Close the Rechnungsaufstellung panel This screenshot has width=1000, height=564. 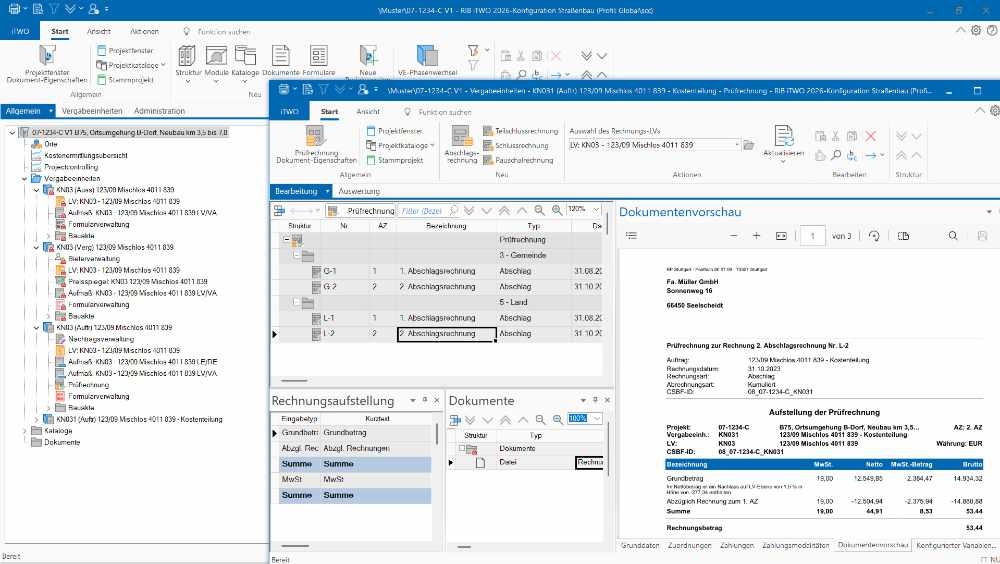[x=437, y=400]
